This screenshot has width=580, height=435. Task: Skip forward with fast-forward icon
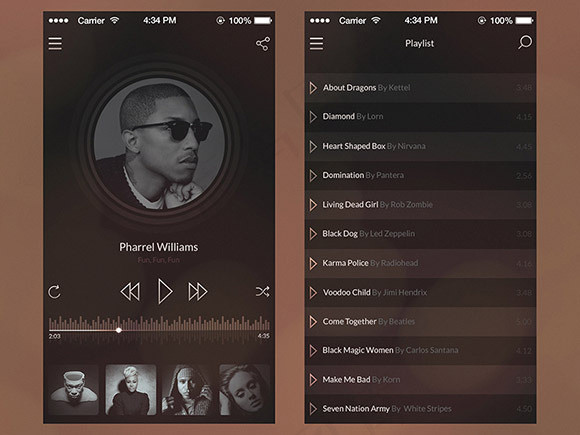point(198,291)
